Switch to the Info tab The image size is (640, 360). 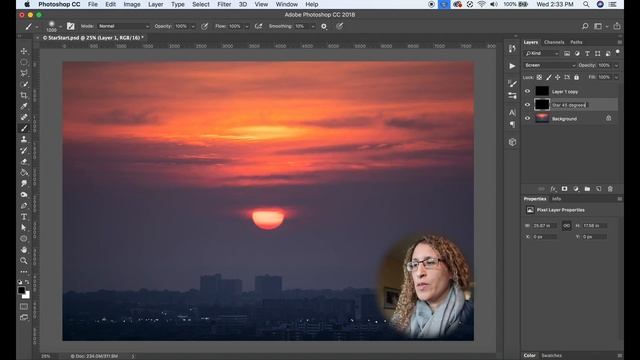click(556, 199)
